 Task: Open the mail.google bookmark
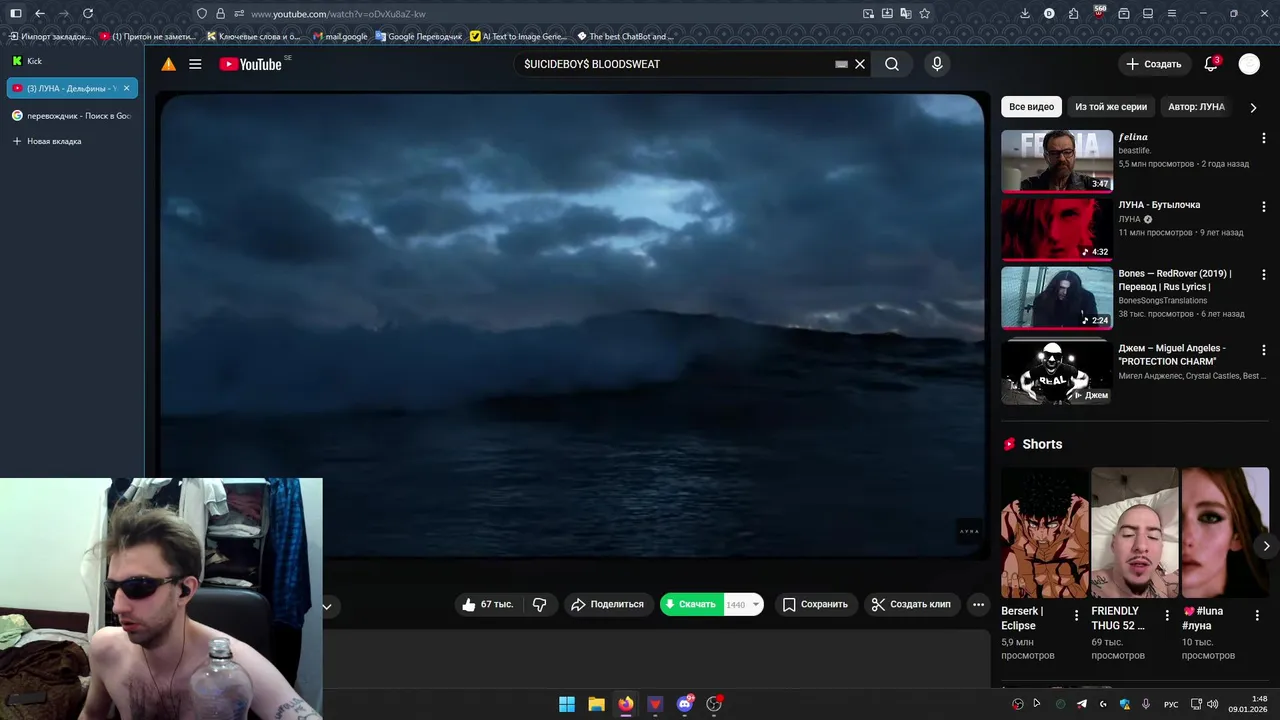coord(340,37)
